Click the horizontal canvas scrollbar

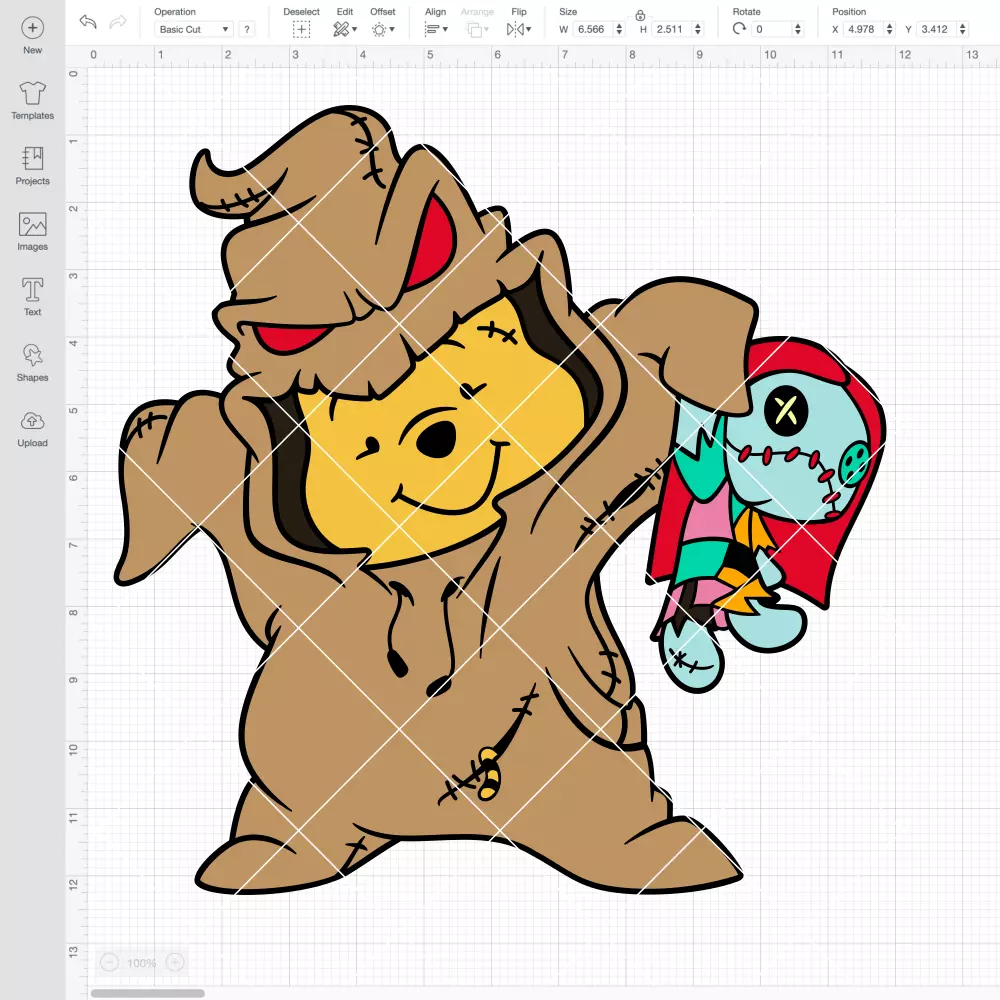[147, 993]
